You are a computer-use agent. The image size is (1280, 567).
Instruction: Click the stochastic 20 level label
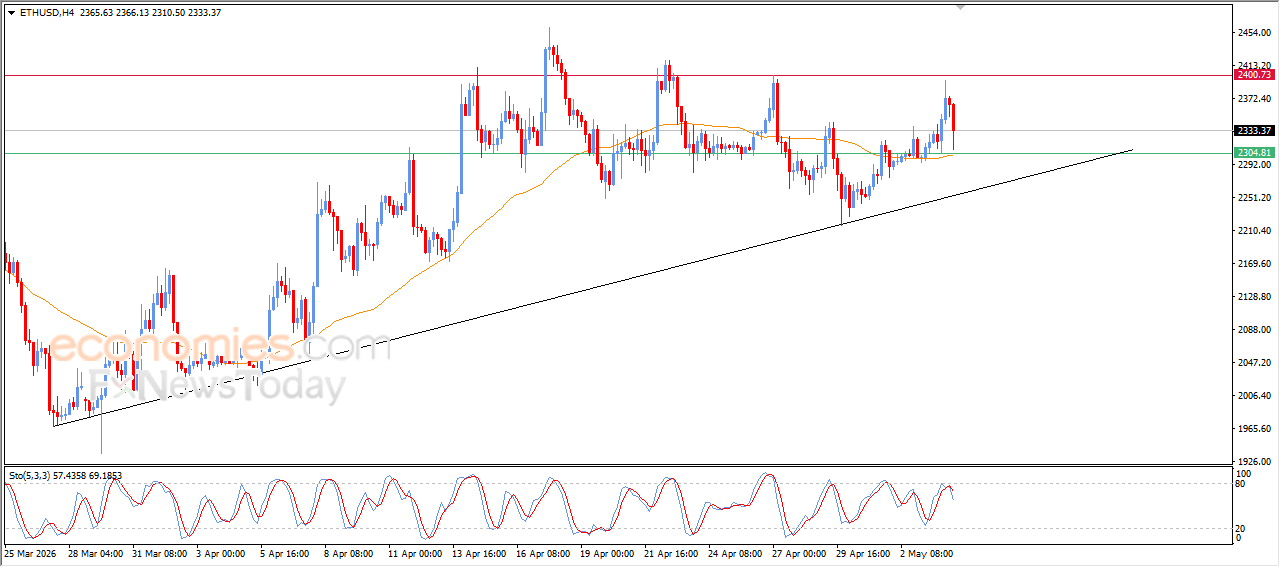point(1241,527)
